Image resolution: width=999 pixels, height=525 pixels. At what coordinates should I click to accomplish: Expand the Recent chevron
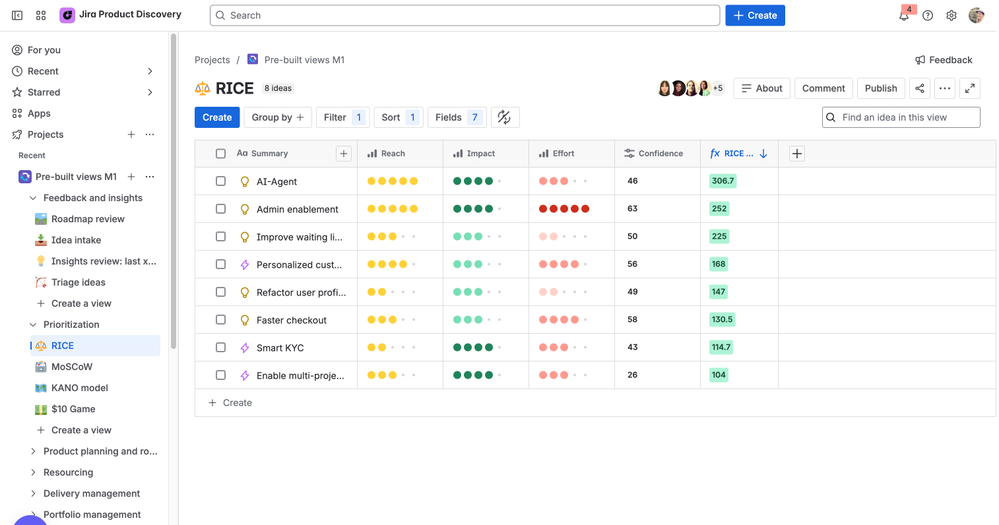(150, 71)
